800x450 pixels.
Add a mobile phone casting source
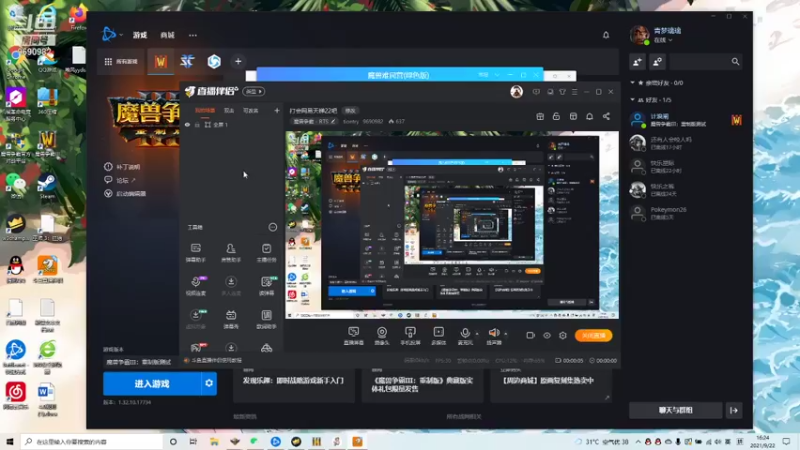(410, 336)
